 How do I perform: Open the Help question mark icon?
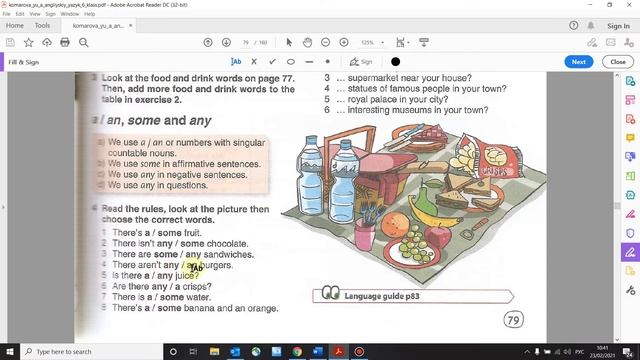point(573,25)
